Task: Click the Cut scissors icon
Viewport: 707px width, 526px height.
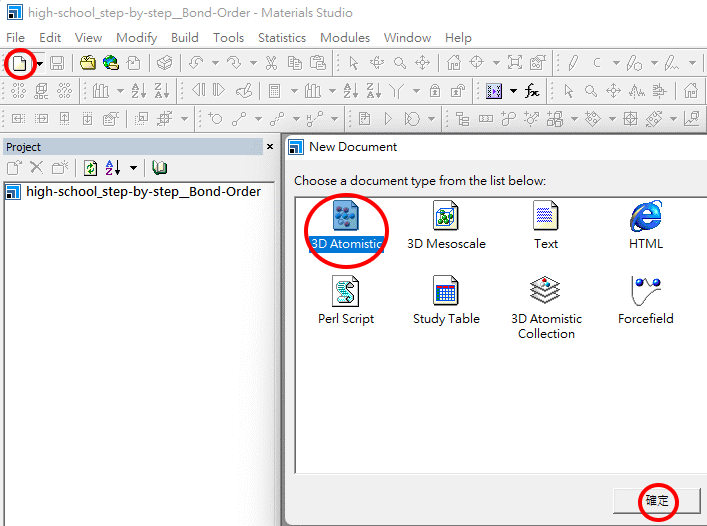Action: [x=271, y=63]
